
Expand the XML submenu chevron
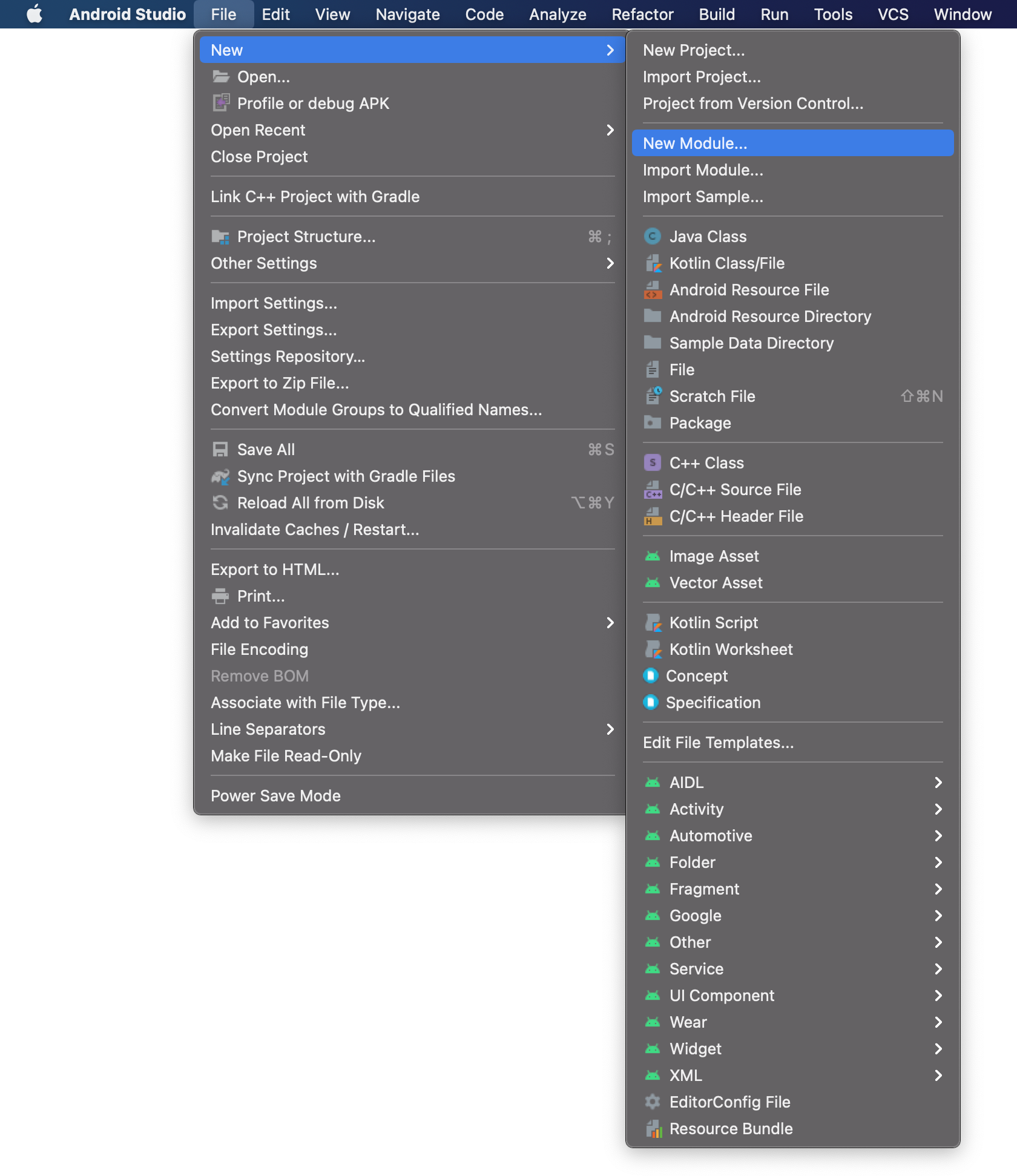[938, 1076]
